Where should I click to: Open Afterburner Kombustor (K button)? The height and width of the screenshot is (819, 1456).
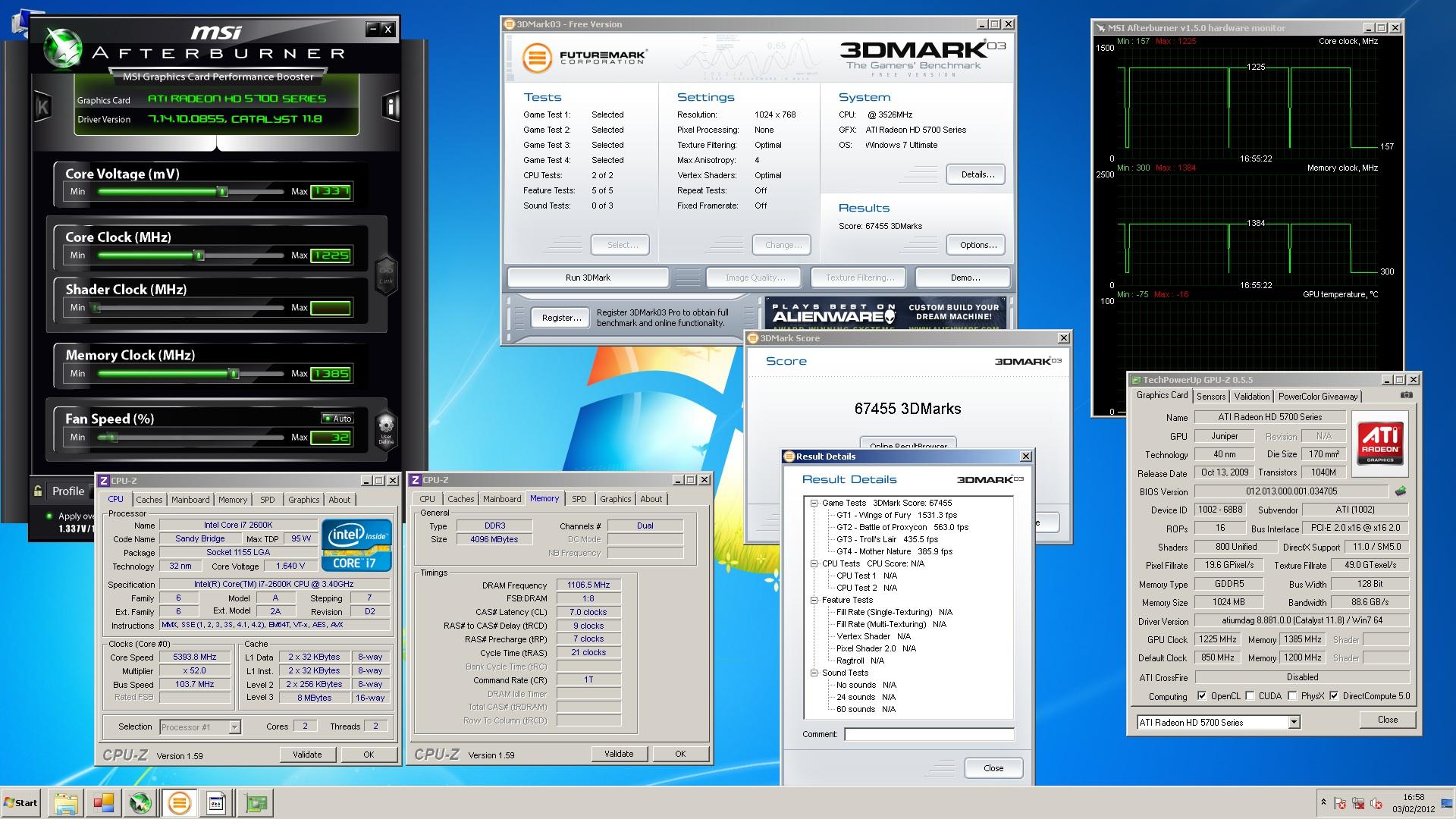[x=42, y=107]
